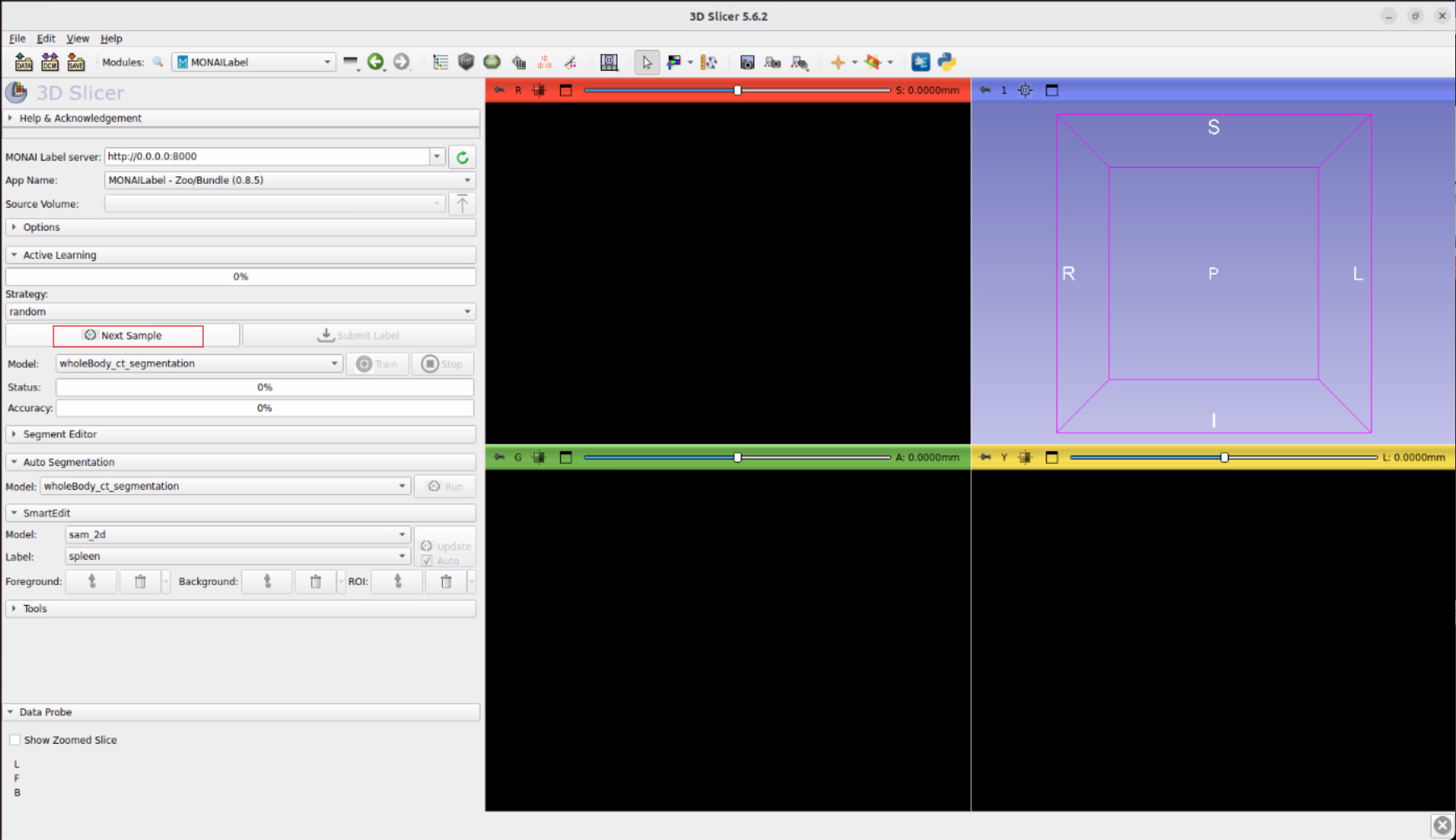The width and height of the screenshot is (1456, 840).
Task: Open the Modules dropdown showing MONAILabel
Action: [x=253, y=62]
